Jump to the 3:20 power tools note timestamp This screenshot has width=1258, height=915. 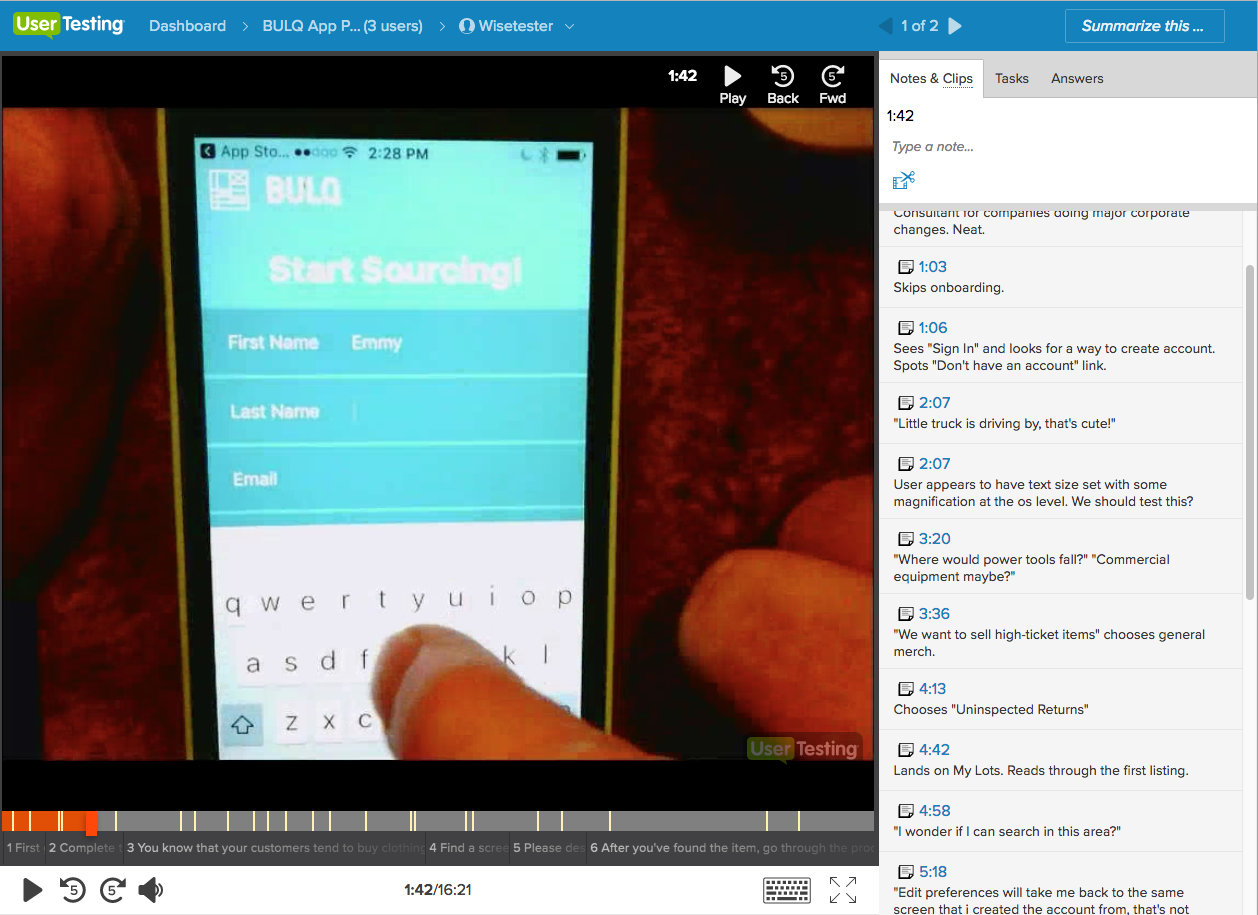click(x=934, y=539)
